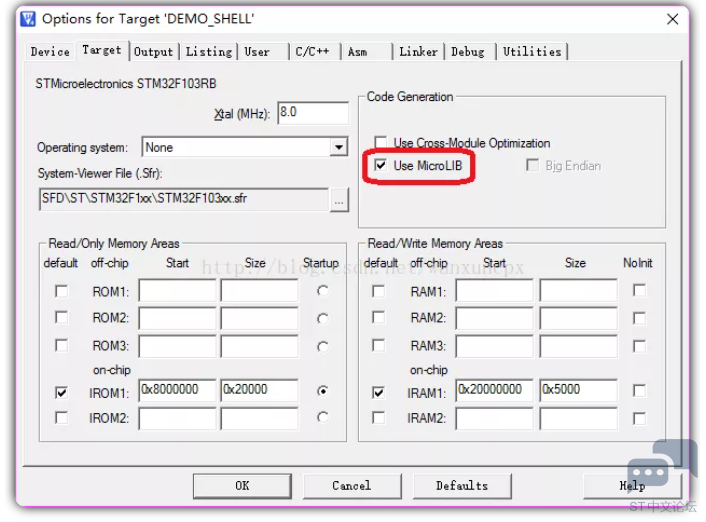The height and width of the screenshot is (522, 706).
Task: Check the IRAM1 NoInit checkbox
Action: [639, 391]
